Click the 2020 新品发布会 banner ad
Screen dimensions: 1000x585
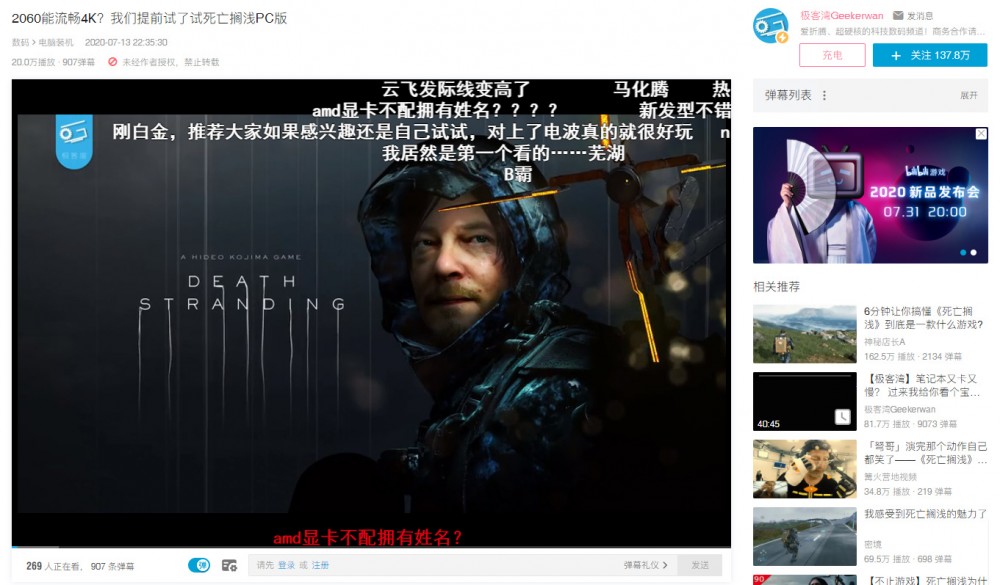(869, 194)
